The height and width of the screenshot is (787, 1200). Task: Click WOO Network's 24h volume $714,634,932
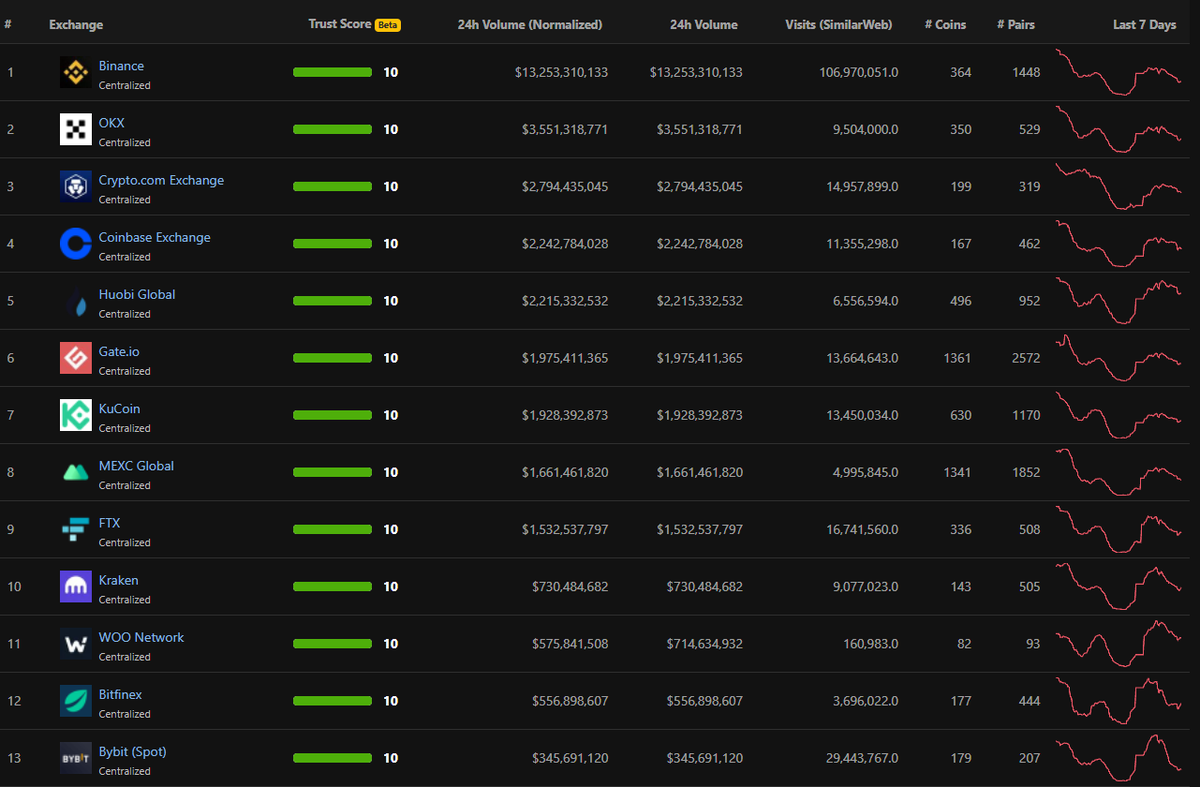[704, 643]
